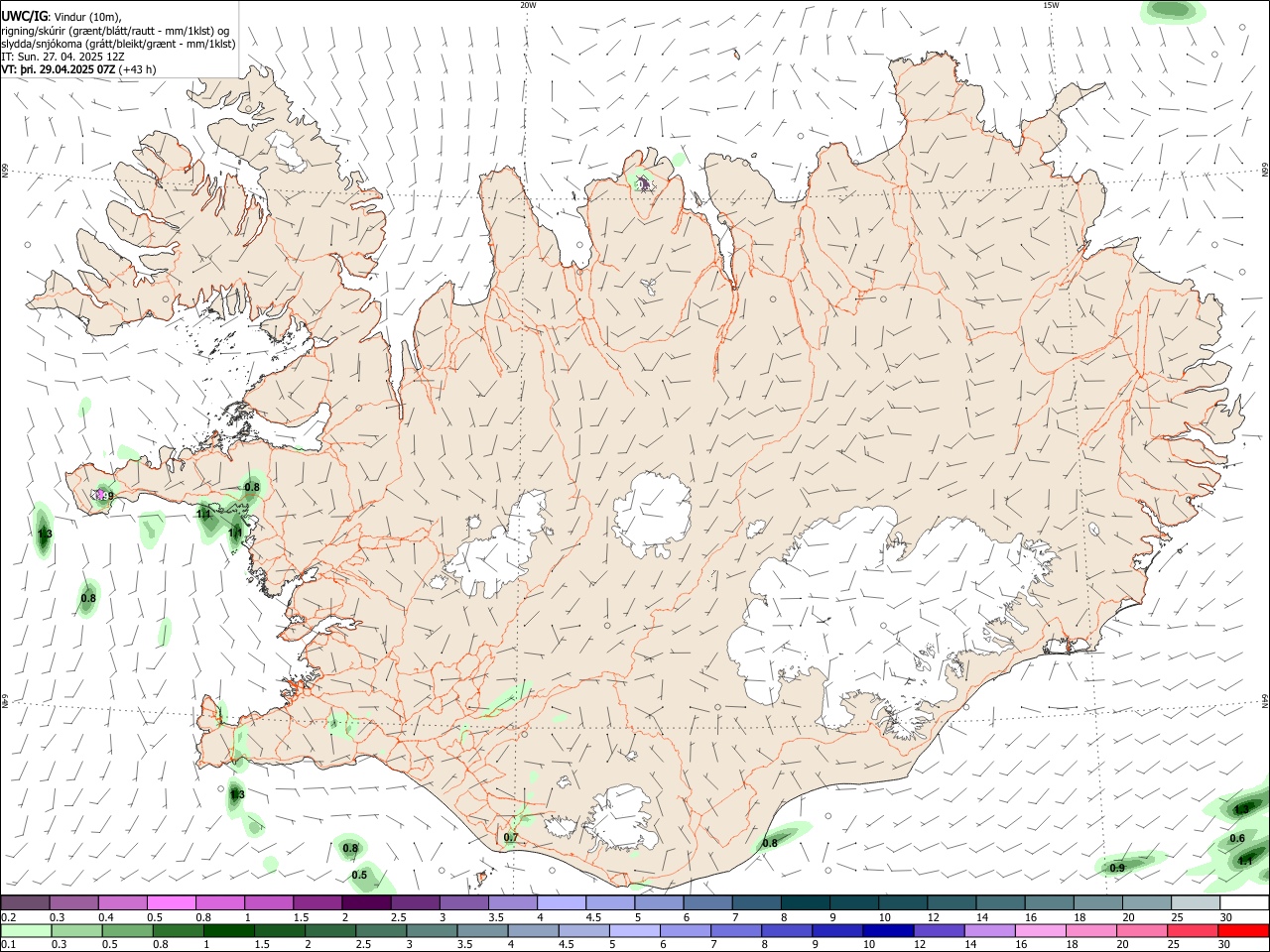Click the 0.9 precipitation value in the southeast sea
The height and width of the screenshot is (952, 1270).
point(1117,868)
